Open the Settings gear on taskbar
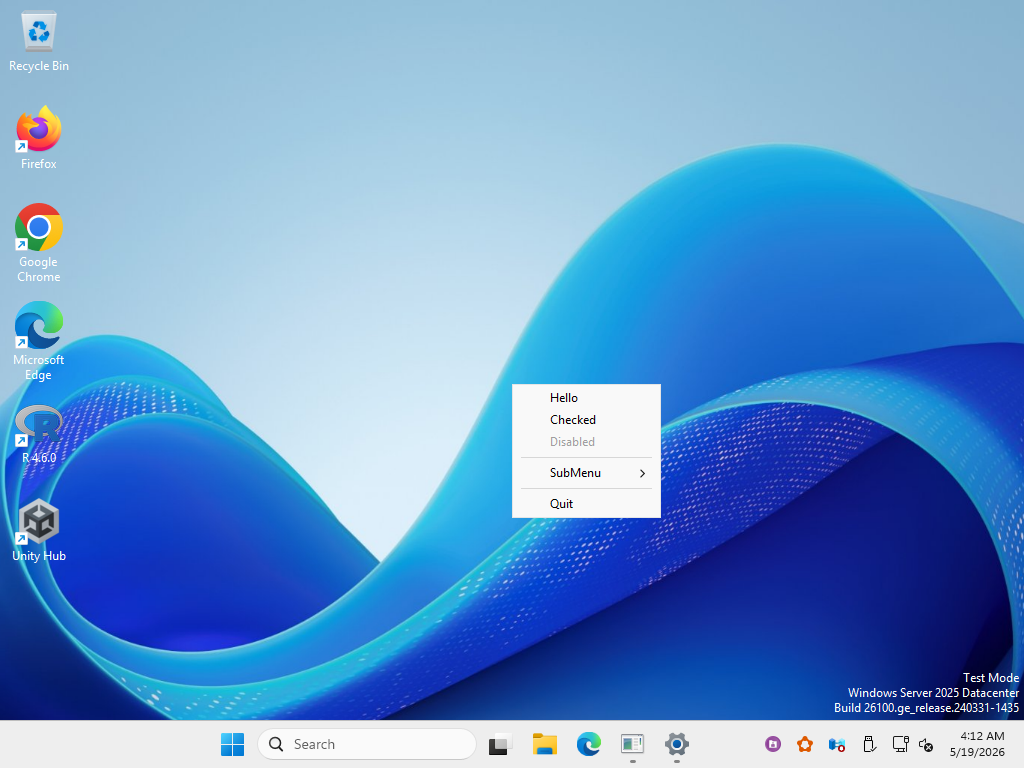This screenshot has height=768, width=1024. click(677, 744)
